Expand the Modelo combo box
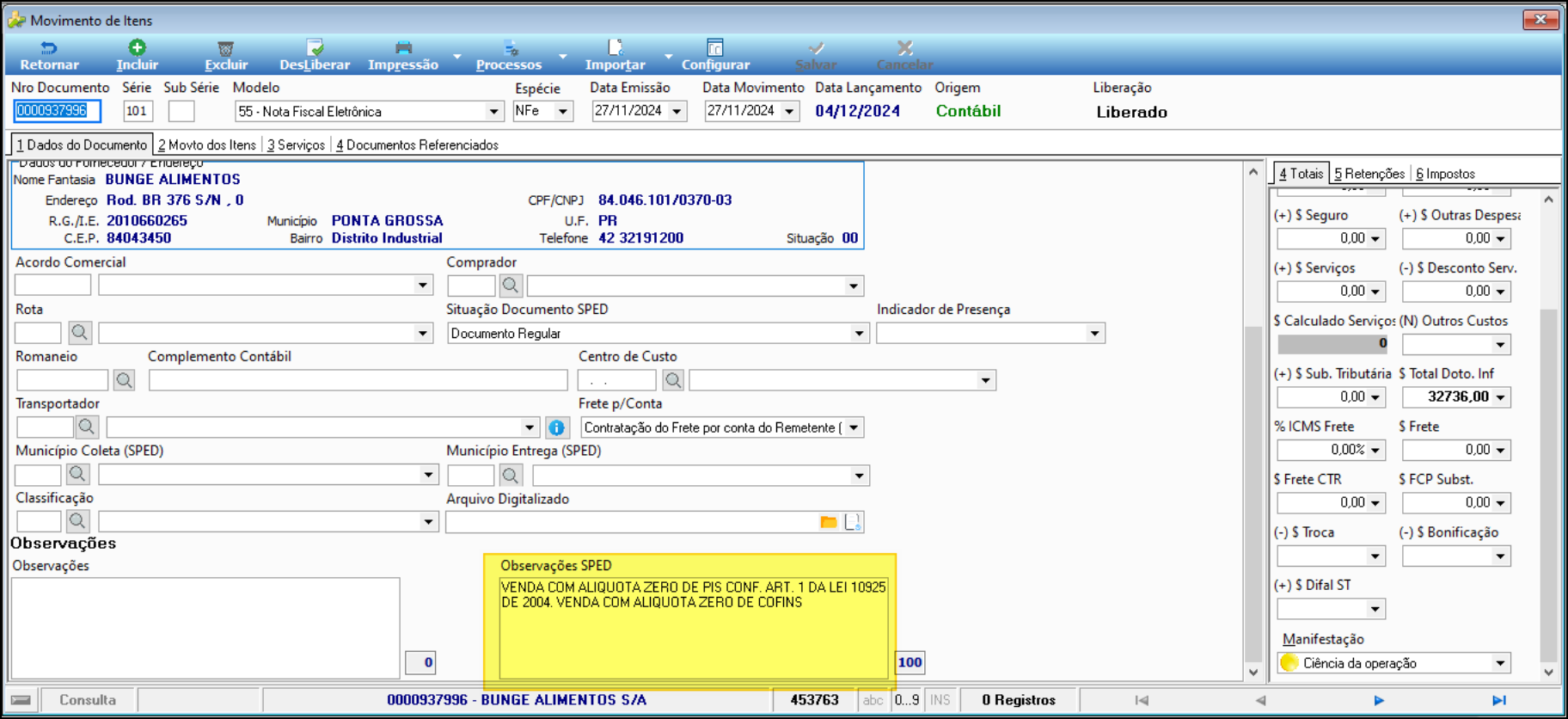The image size is (1568, 719). click(x=493, y=112)
